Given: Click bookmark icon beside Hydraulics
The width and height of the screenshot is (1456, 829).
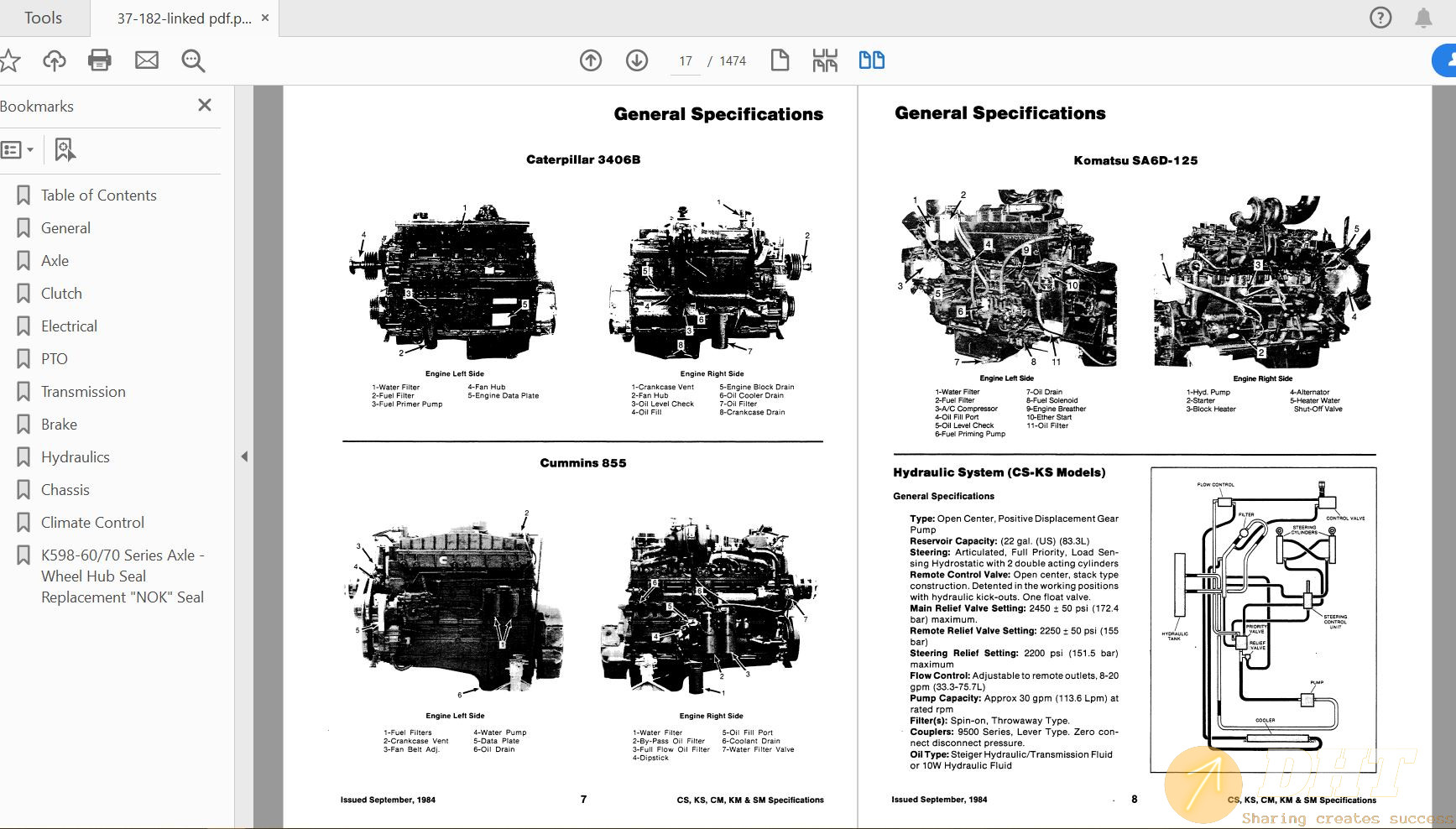Looking at the screenshot, I should [23, 457].
